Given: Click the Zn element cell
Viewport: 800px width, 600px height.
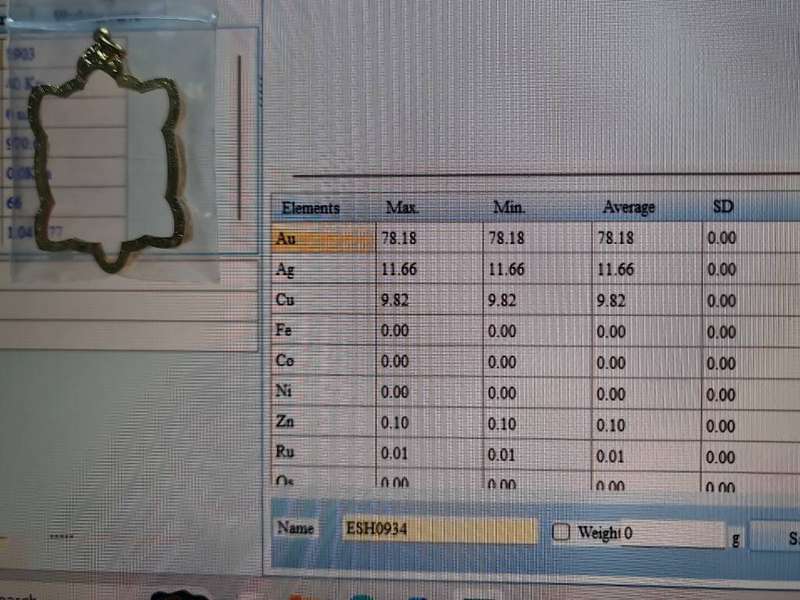Looking at the screenshot, I should coord(322,422).
